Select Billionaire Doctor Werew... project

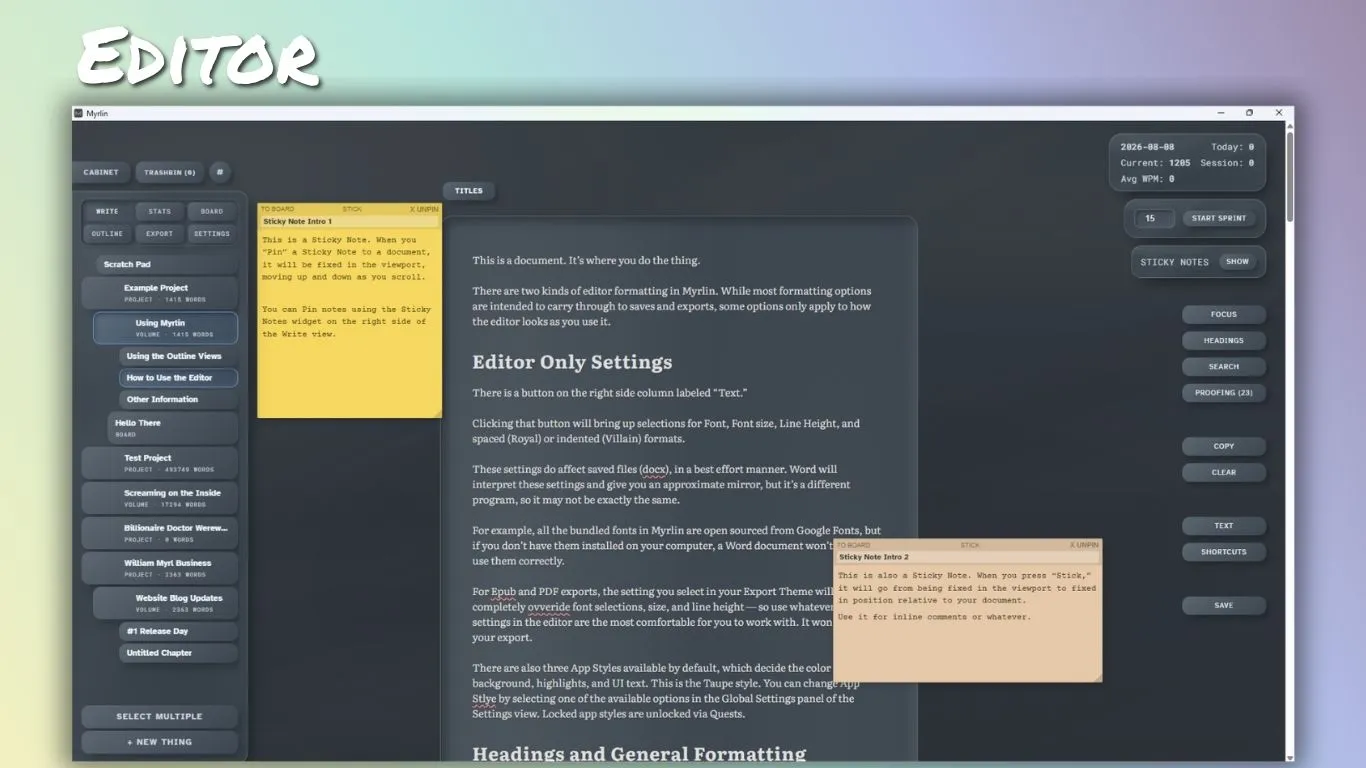click(x=160, y=533)
